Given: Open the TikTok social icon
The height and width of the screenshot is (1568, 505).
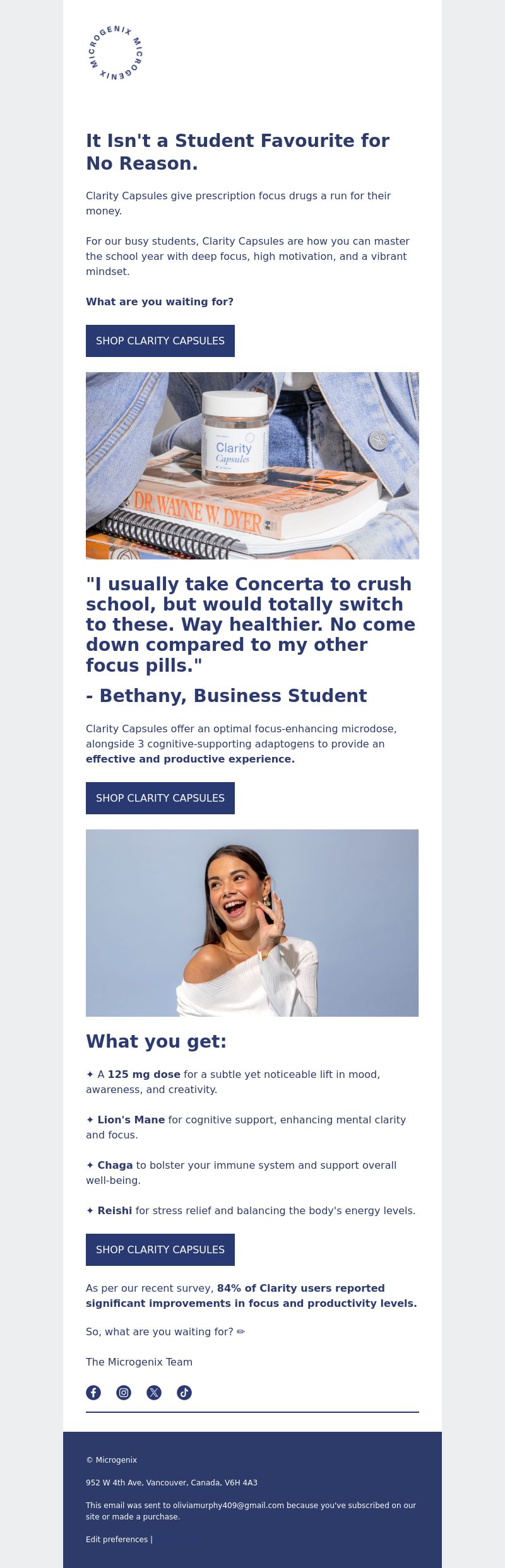Looking at the screenshot, I should 184,1393.
